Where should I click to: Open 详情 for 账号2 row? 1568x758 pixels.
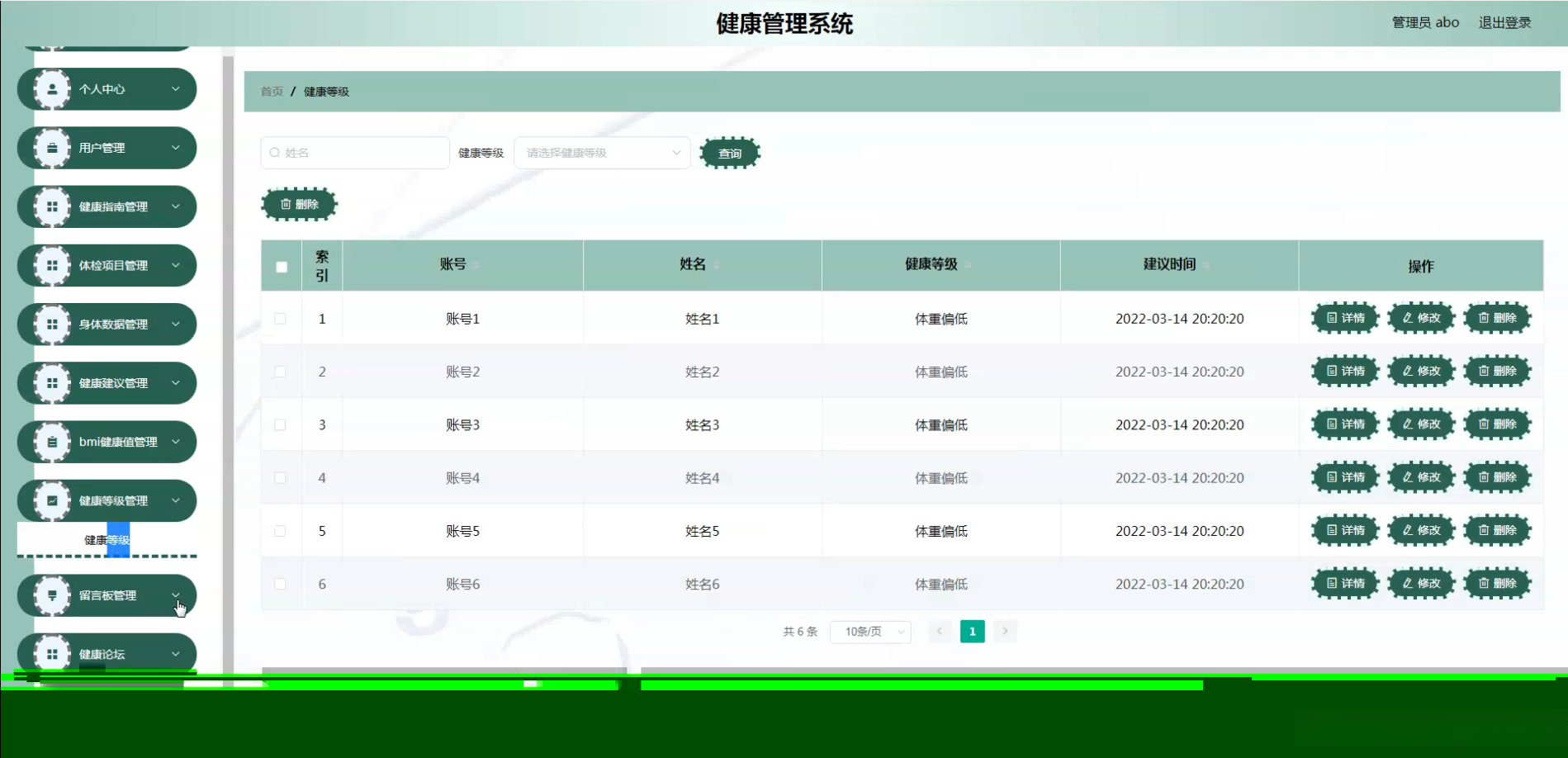coord(1345,371)
